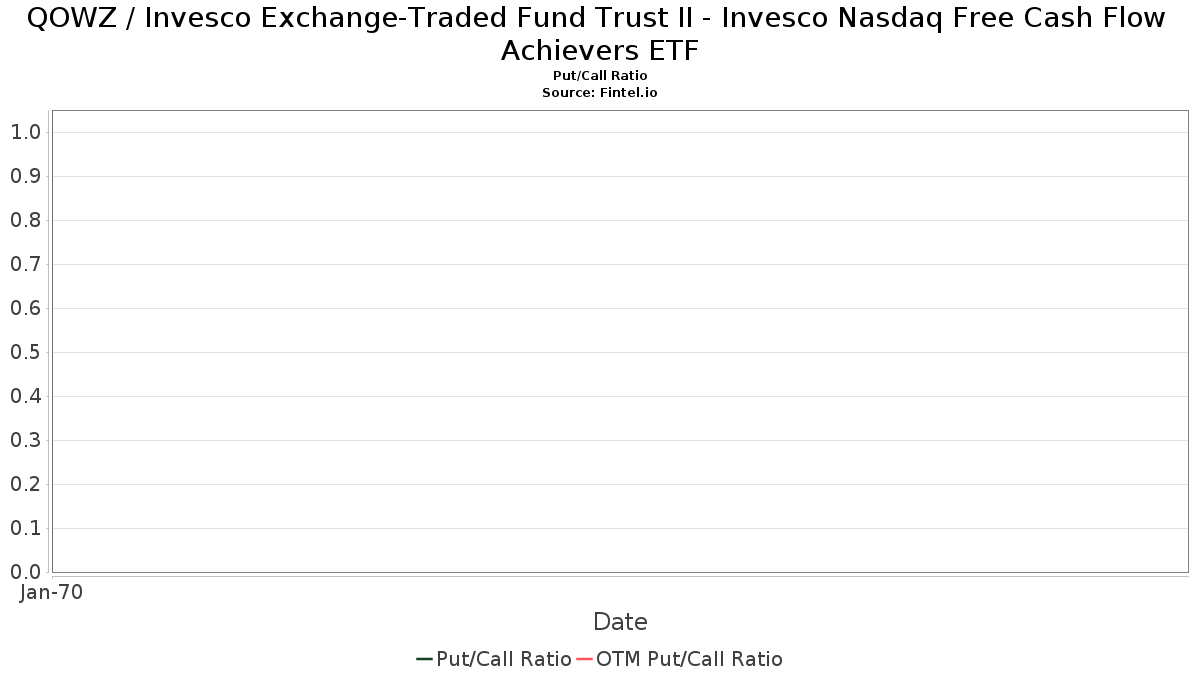Toggle the Put/Call Ratio legend entry
Screen dimensions: 1200x675
(x=504, y=659)
